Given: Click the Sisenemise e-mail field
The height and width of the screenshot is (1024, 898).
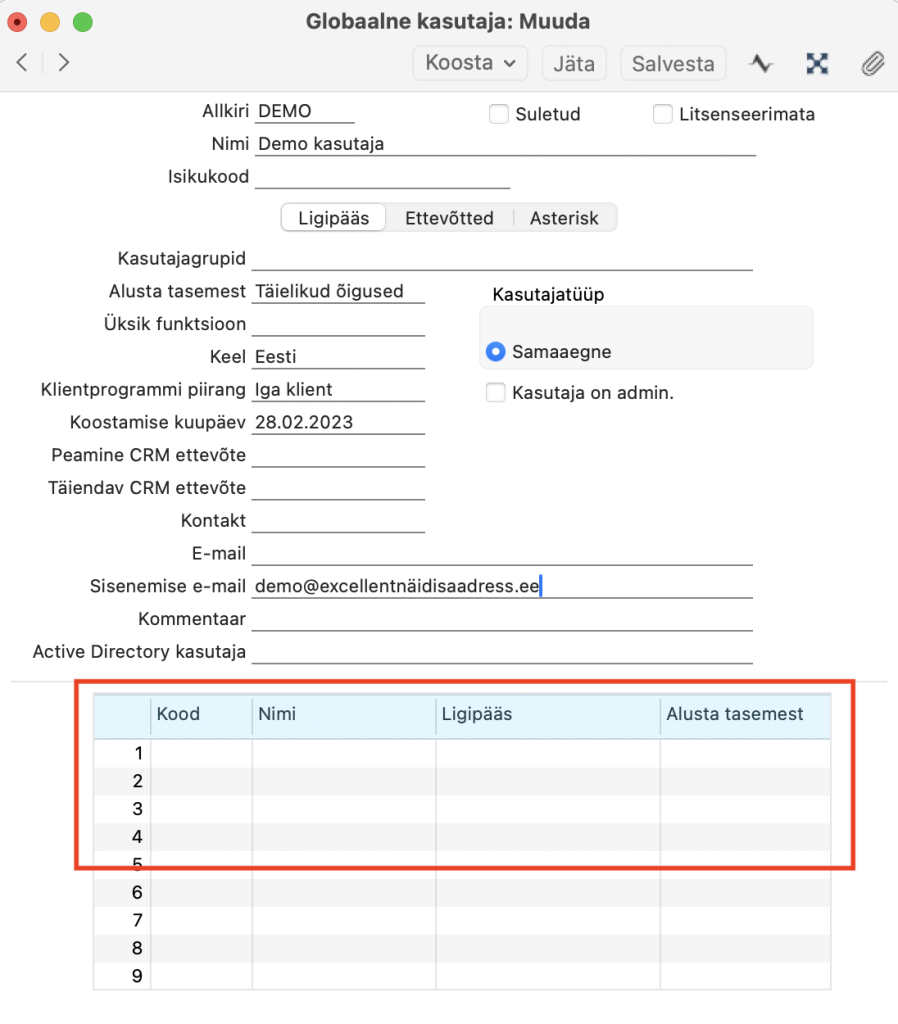Looking at the screenshot, I should tap(502, 587).
